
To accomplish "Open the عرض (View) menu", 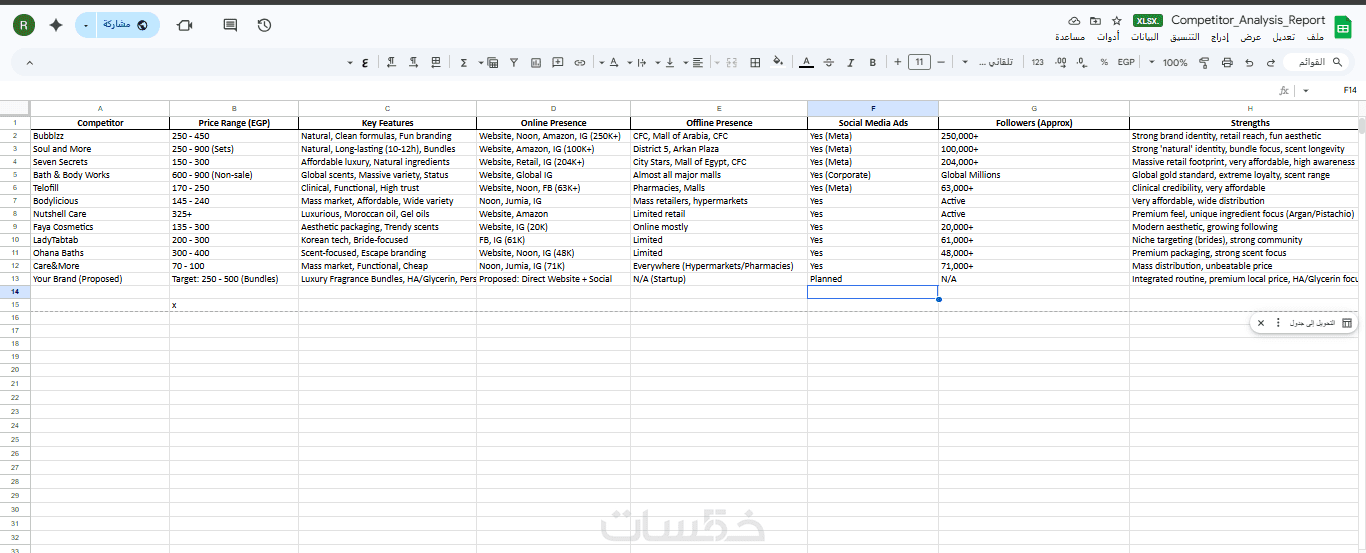I will (x=1251, y=37).
